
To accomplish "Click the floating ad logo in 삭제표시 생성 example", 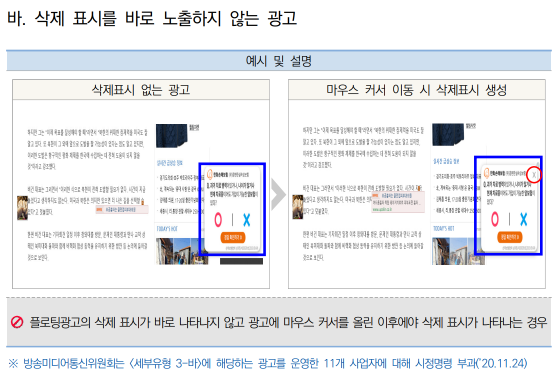I will 486,174.
